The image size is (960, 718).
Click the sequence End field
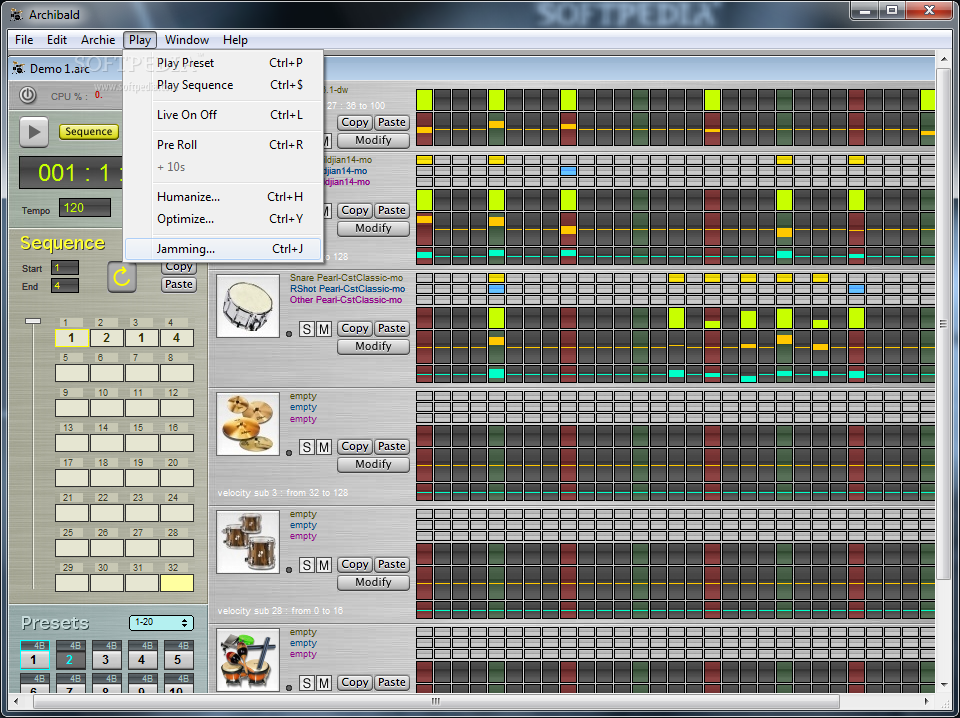point(65,286)
